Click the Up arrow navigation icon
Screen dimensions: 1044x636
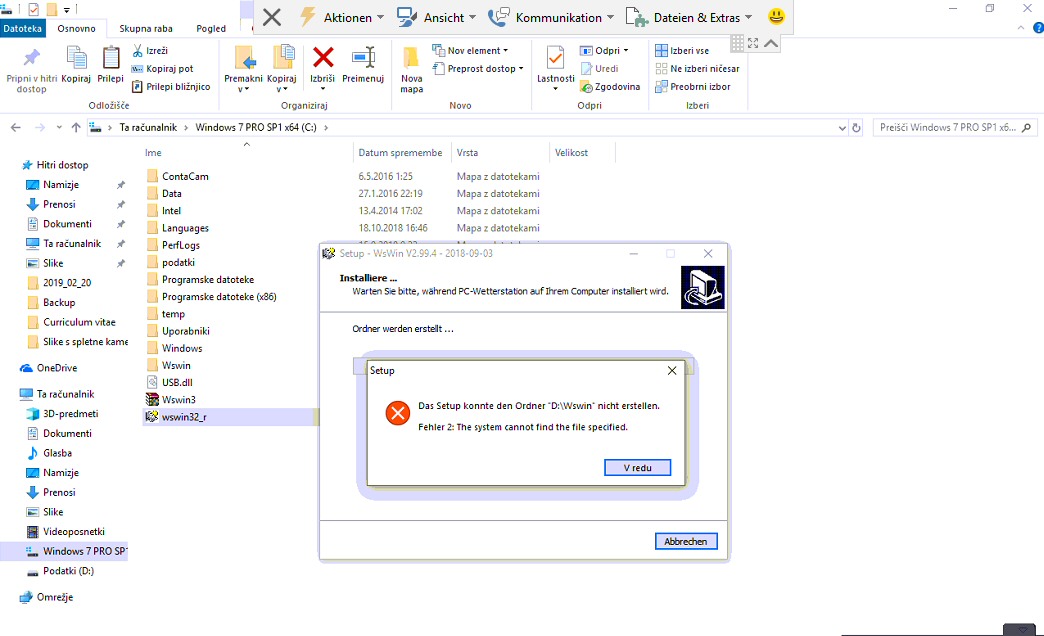tap(76, 128)
